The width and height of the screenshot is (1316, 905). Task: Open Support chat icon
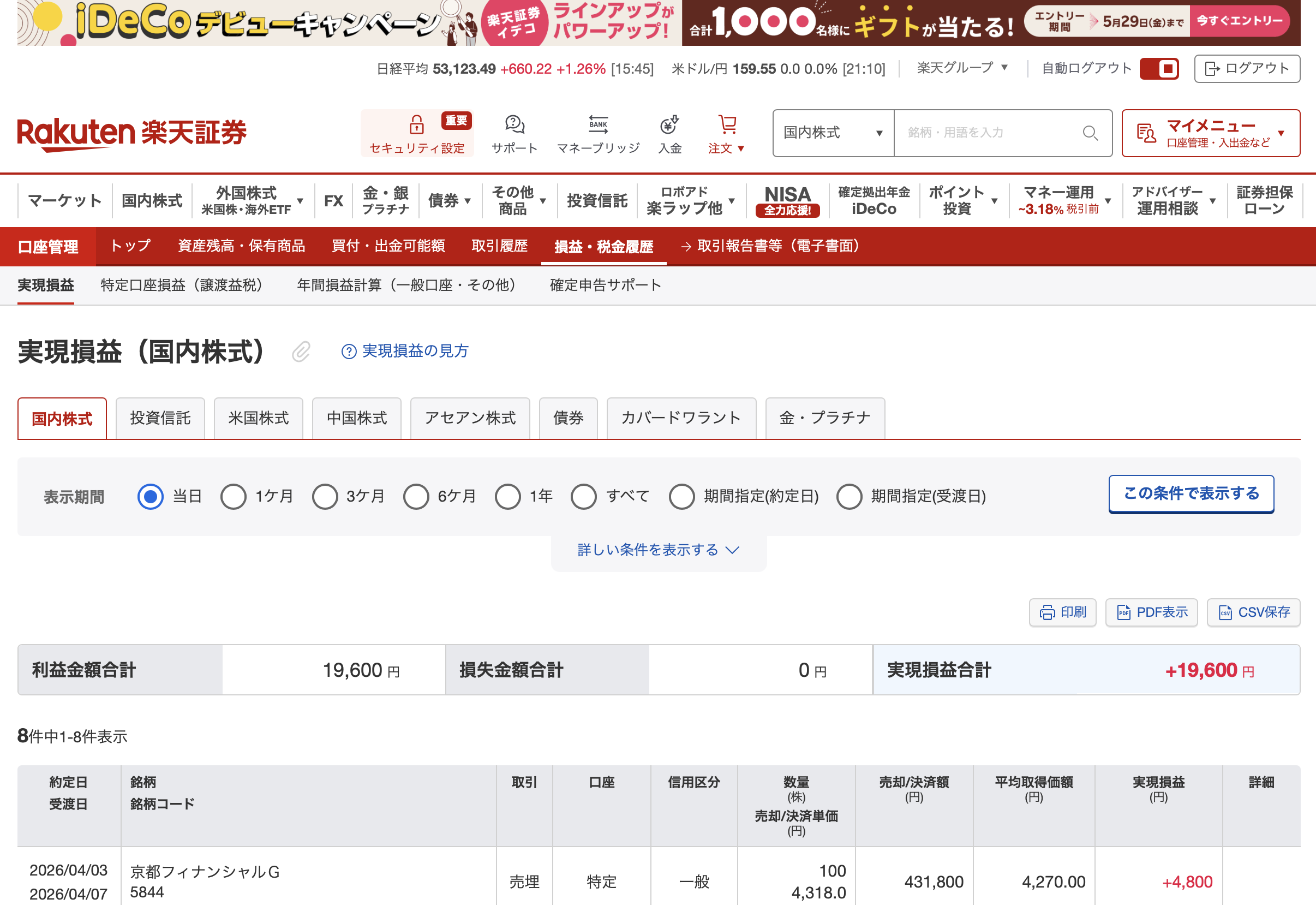[x=514, y=124]
